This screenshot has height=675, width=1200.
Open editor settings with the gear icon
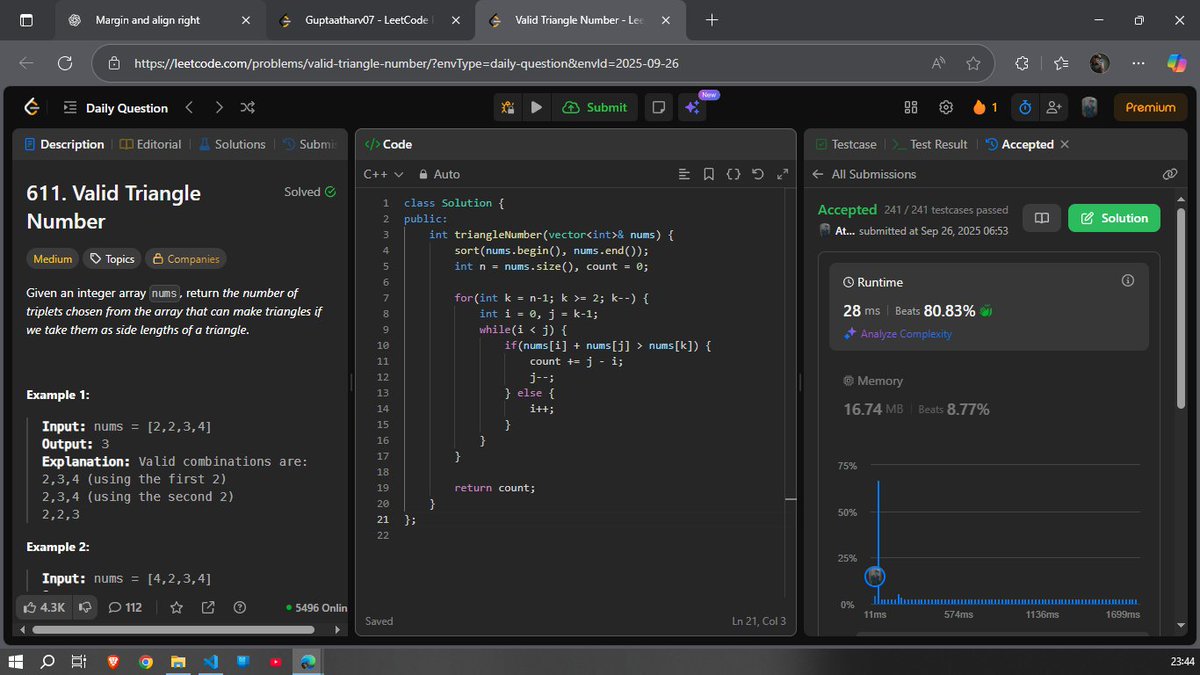tap(945, 107)
